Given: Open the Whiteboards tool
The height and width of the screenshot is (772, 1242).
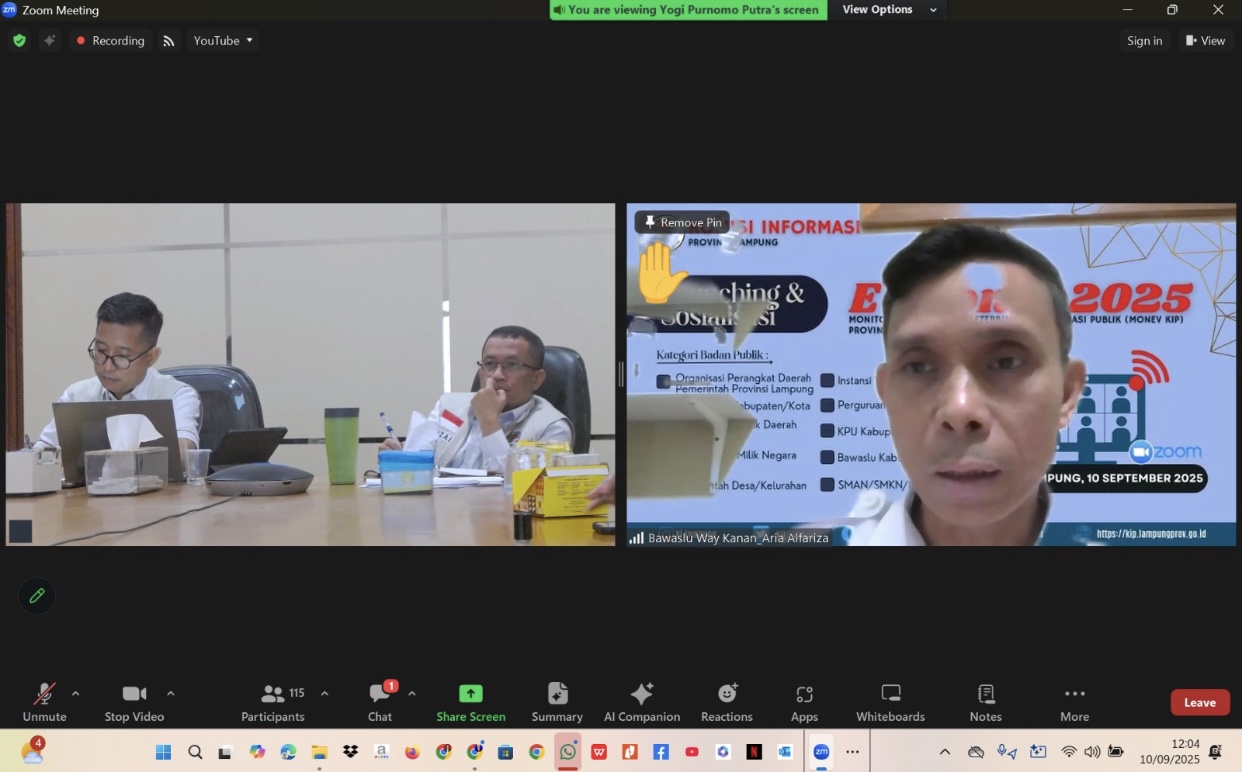Looking at the screenshot, I should tap(890, 702).
